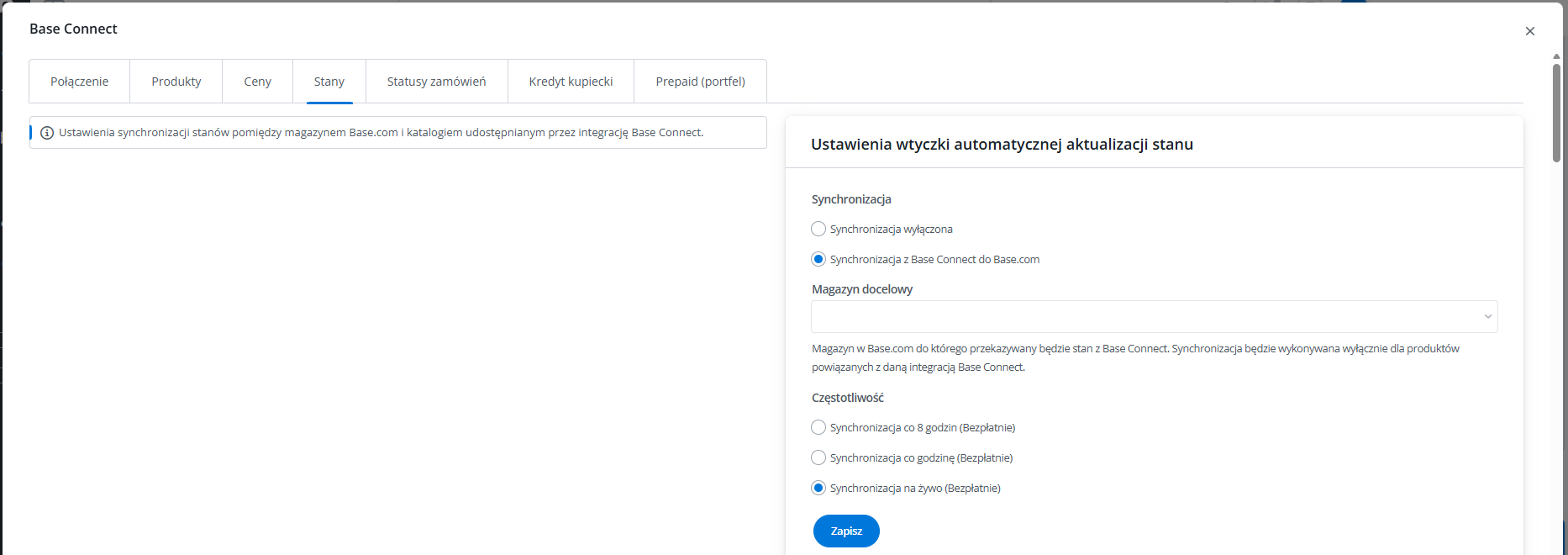
Task: Click the info icon in the notice banner
Action: [47, 133]
